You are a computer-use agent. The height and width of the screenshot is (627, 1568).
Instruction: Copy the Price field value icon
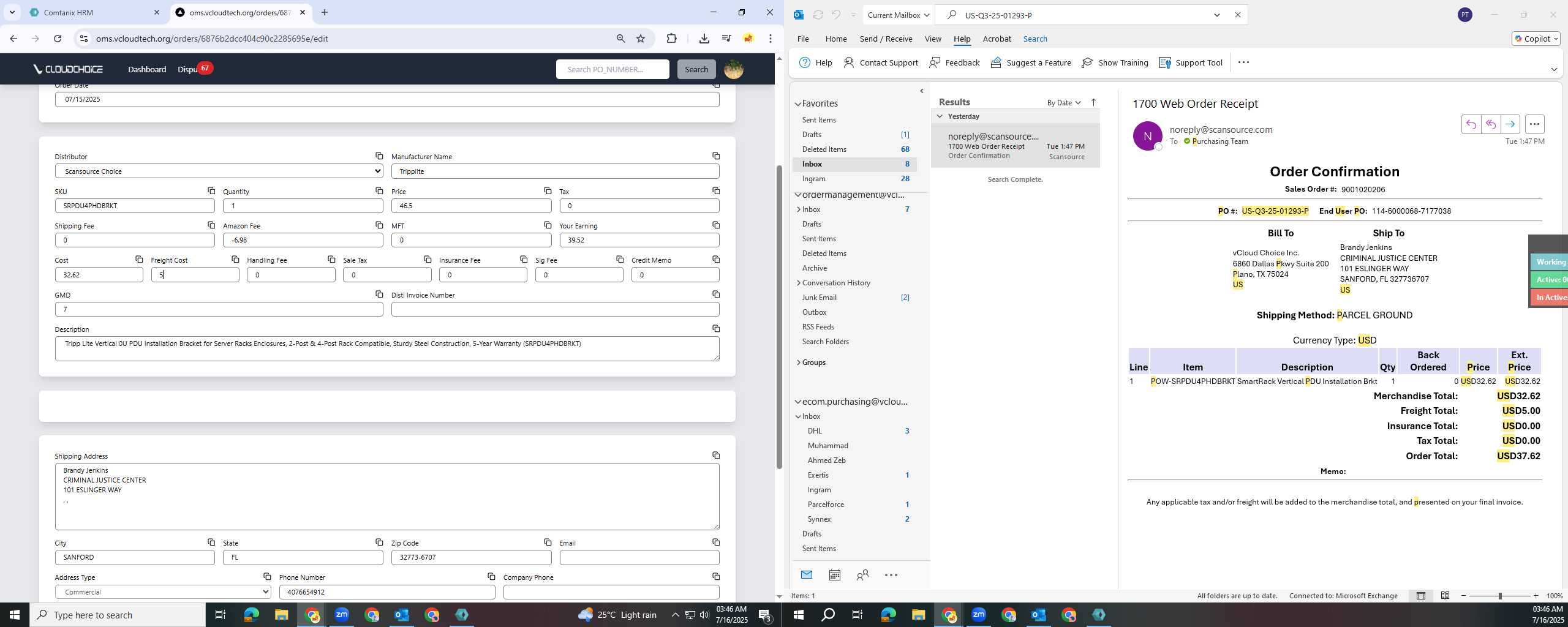point(548,191)
